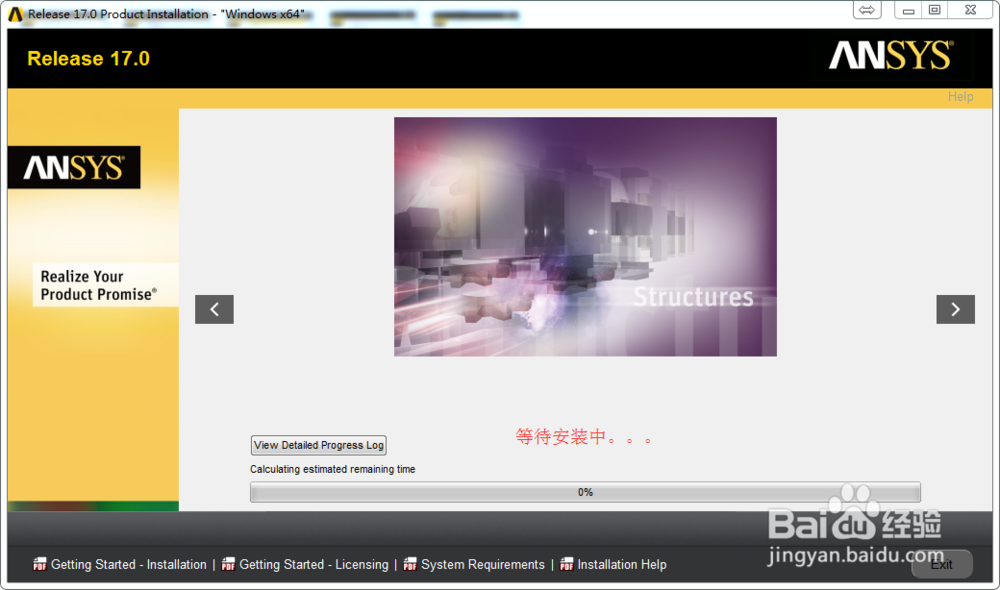Show the previous slideshow image

click(214, 309)
